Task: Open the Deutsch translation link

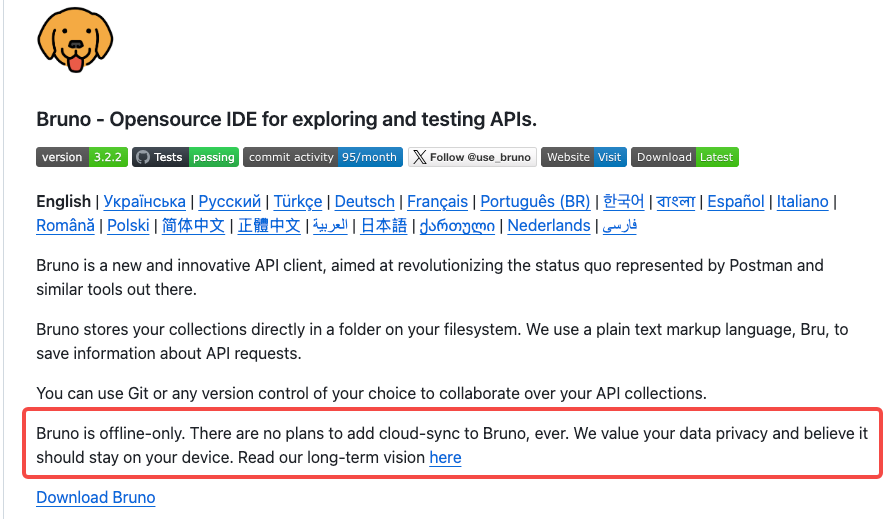Action: (x=364, y=201)
